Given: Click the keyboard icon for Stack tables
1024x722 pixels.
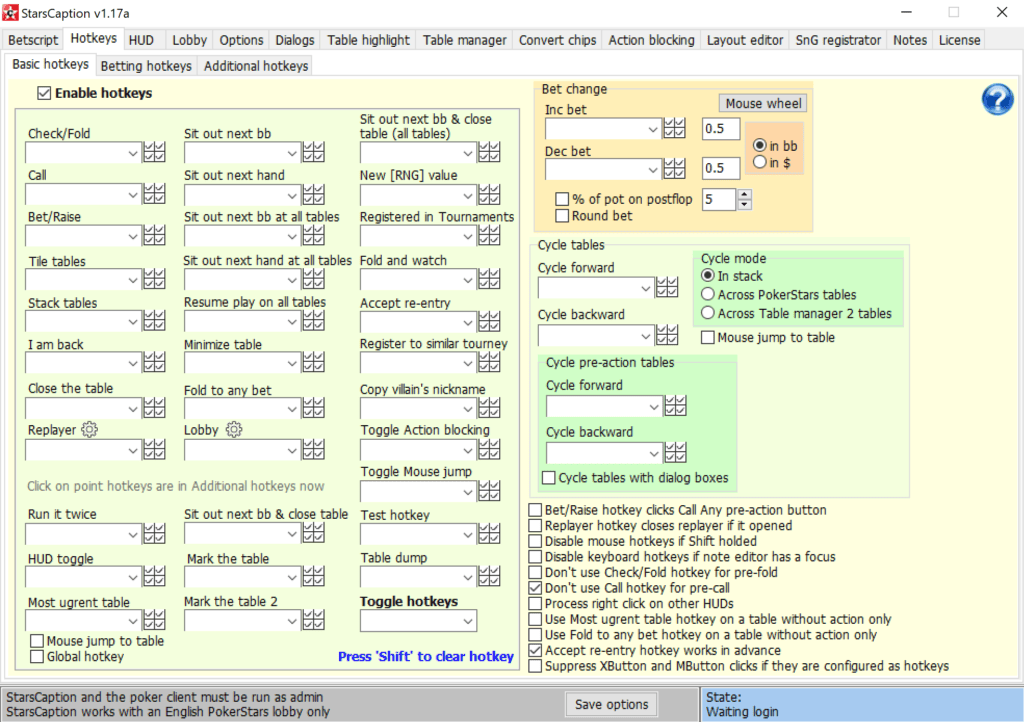Looking at the screenshot, I should tap(154, 321).
